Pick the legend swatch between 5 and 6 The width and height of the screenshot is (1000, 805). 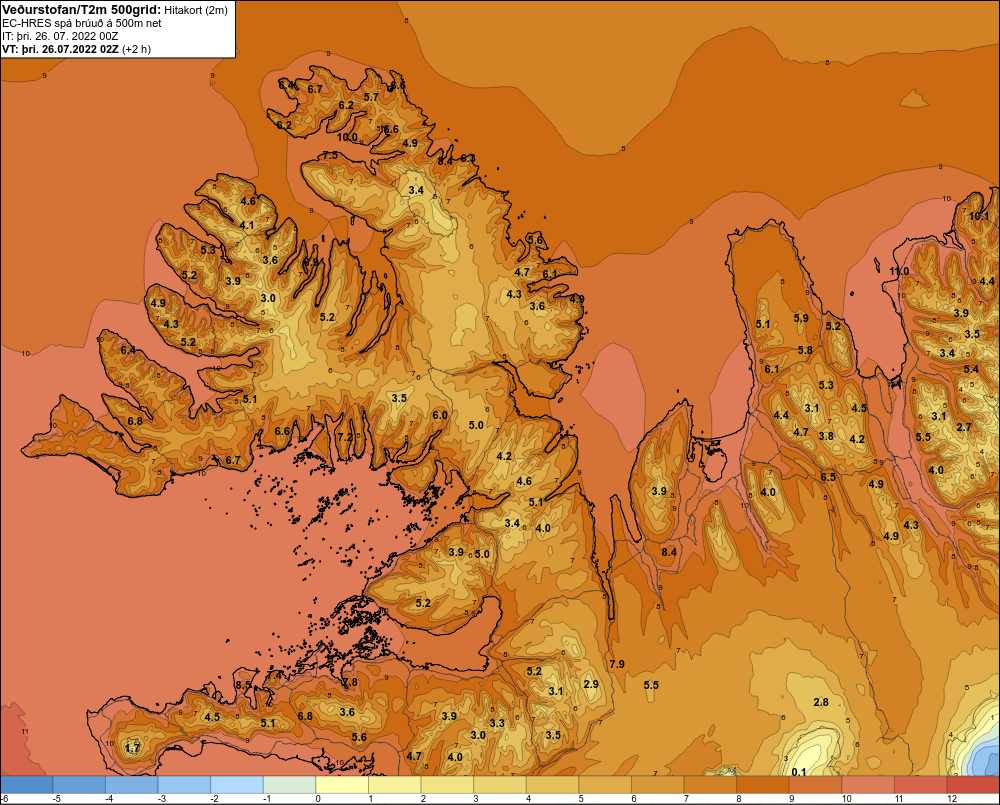click(x=605, y=785)
